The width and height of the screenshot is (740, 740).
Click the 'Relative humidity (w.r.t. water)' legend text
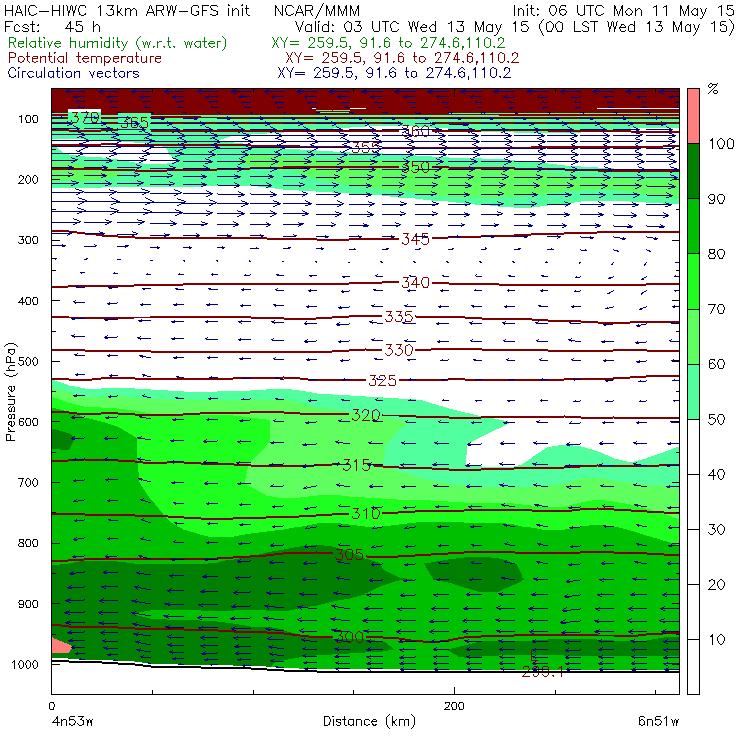pos(118,43)
